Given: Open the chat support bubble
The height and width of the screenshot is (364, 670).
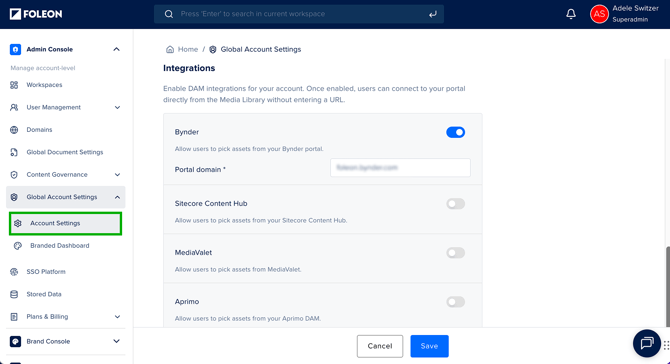Looking at the screenshot, I should pyautogui.click(x=647, y=343).
